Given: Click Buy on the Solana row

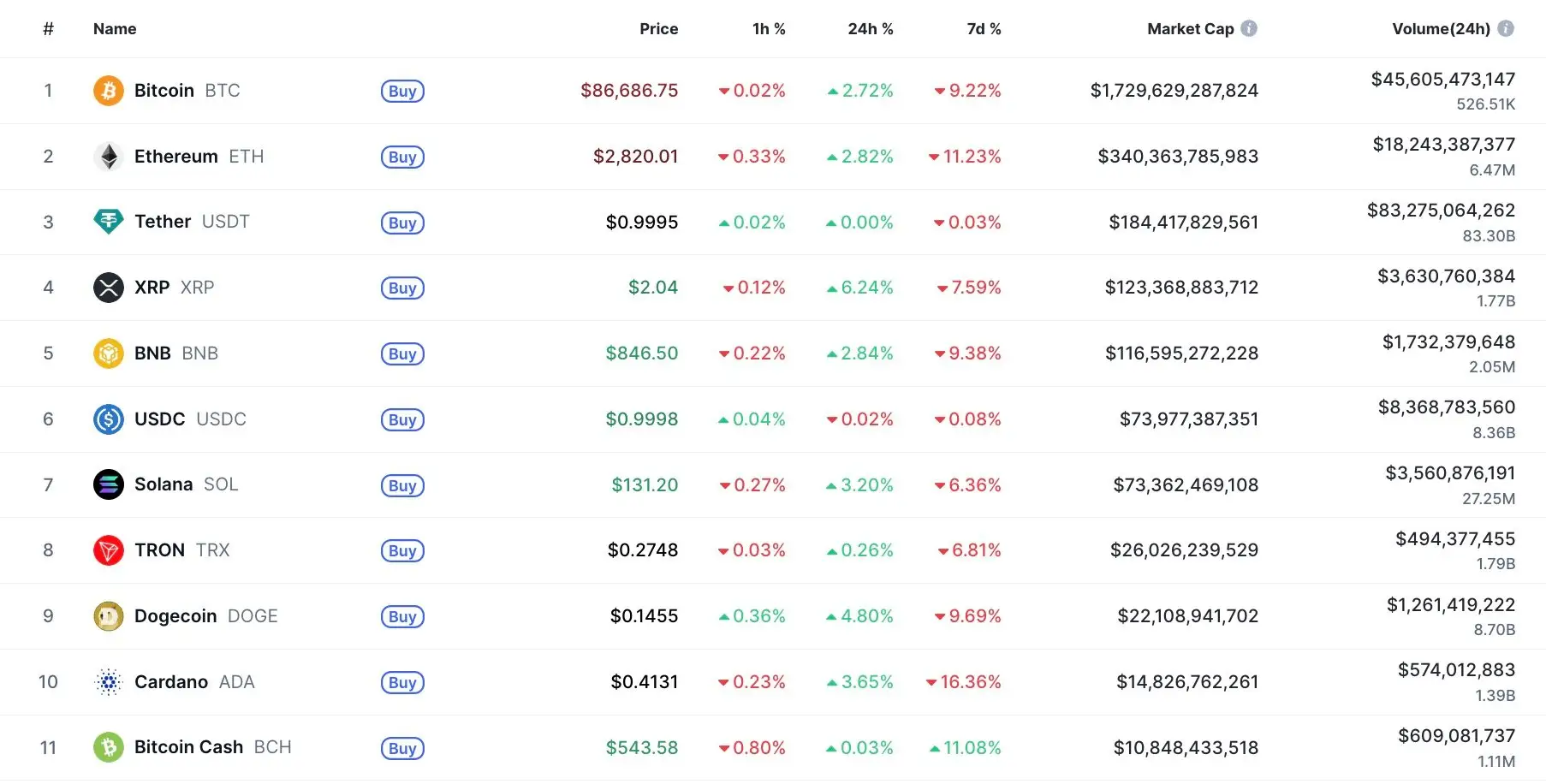Looking at the screenshot, I should pyautogui.click(x=402, y=484).
